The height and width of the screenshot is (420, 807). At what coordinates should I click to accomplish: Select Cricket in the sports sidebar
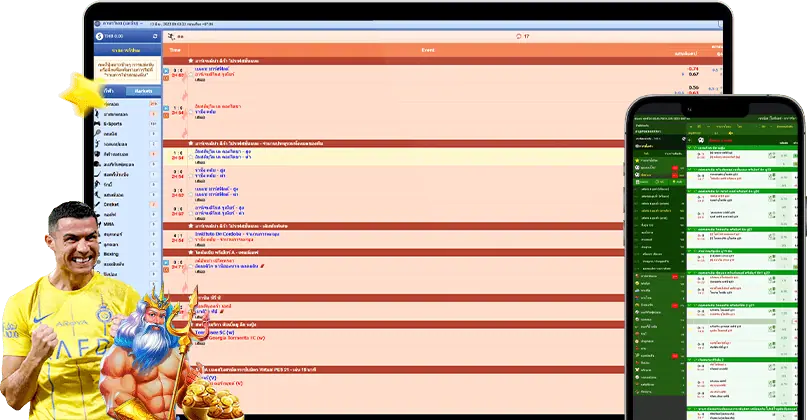tap(111, 204)
